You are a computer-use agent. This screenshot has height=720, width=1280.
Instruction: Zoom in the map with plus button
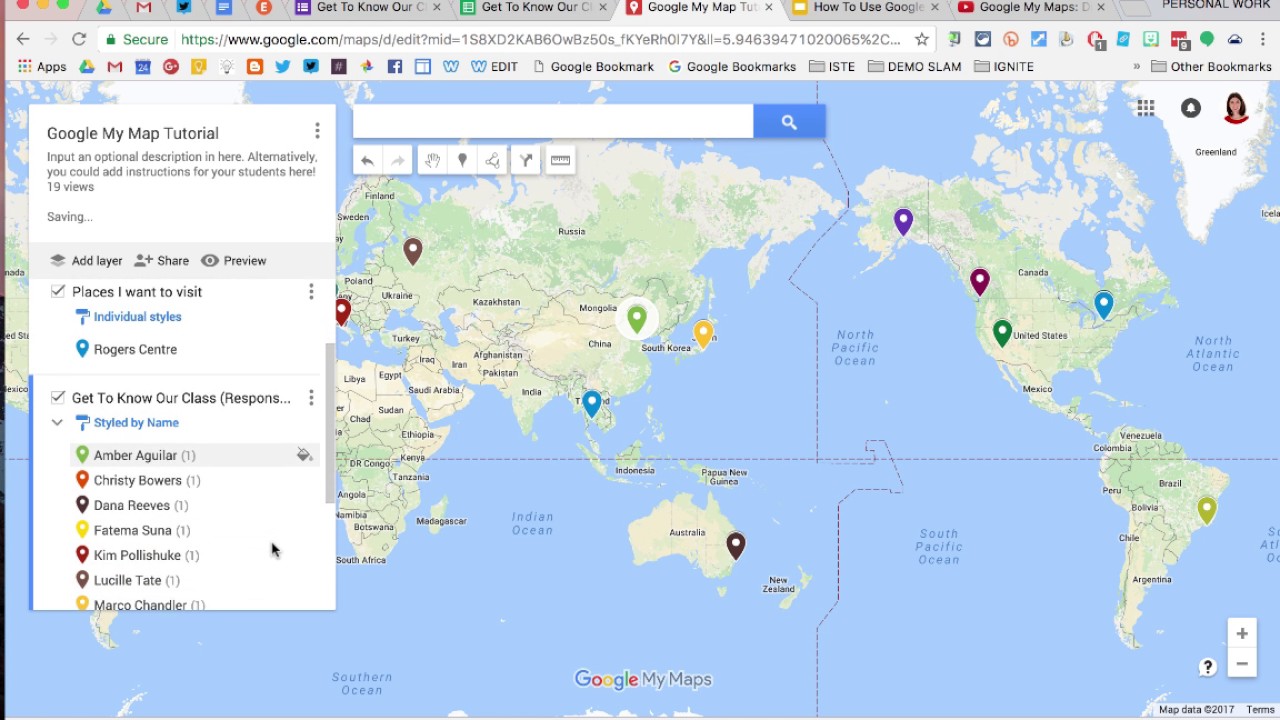click(x=1242, y=633)
